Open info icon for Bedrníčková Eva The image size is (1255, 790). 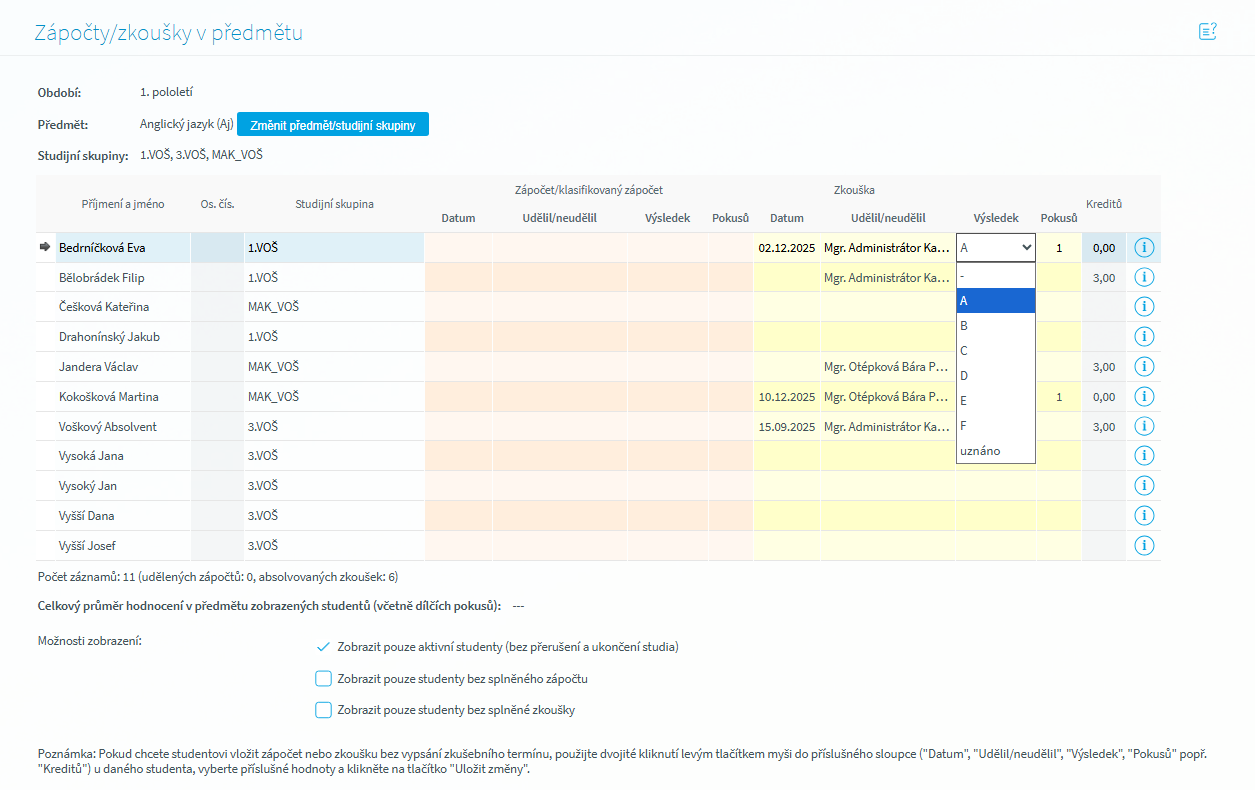(1144, 248)
